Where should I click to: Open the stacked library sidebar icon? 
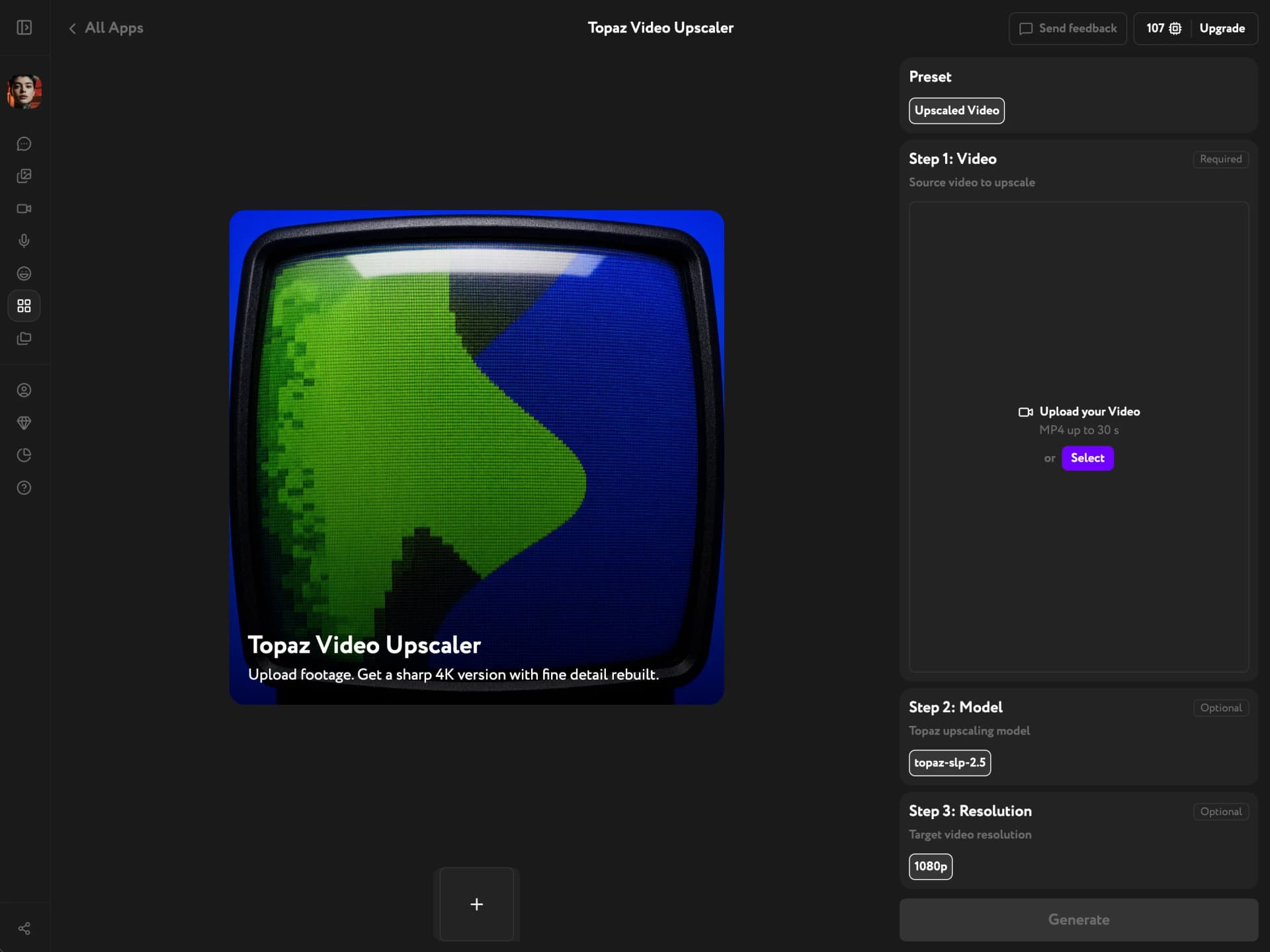coord(24,338)
